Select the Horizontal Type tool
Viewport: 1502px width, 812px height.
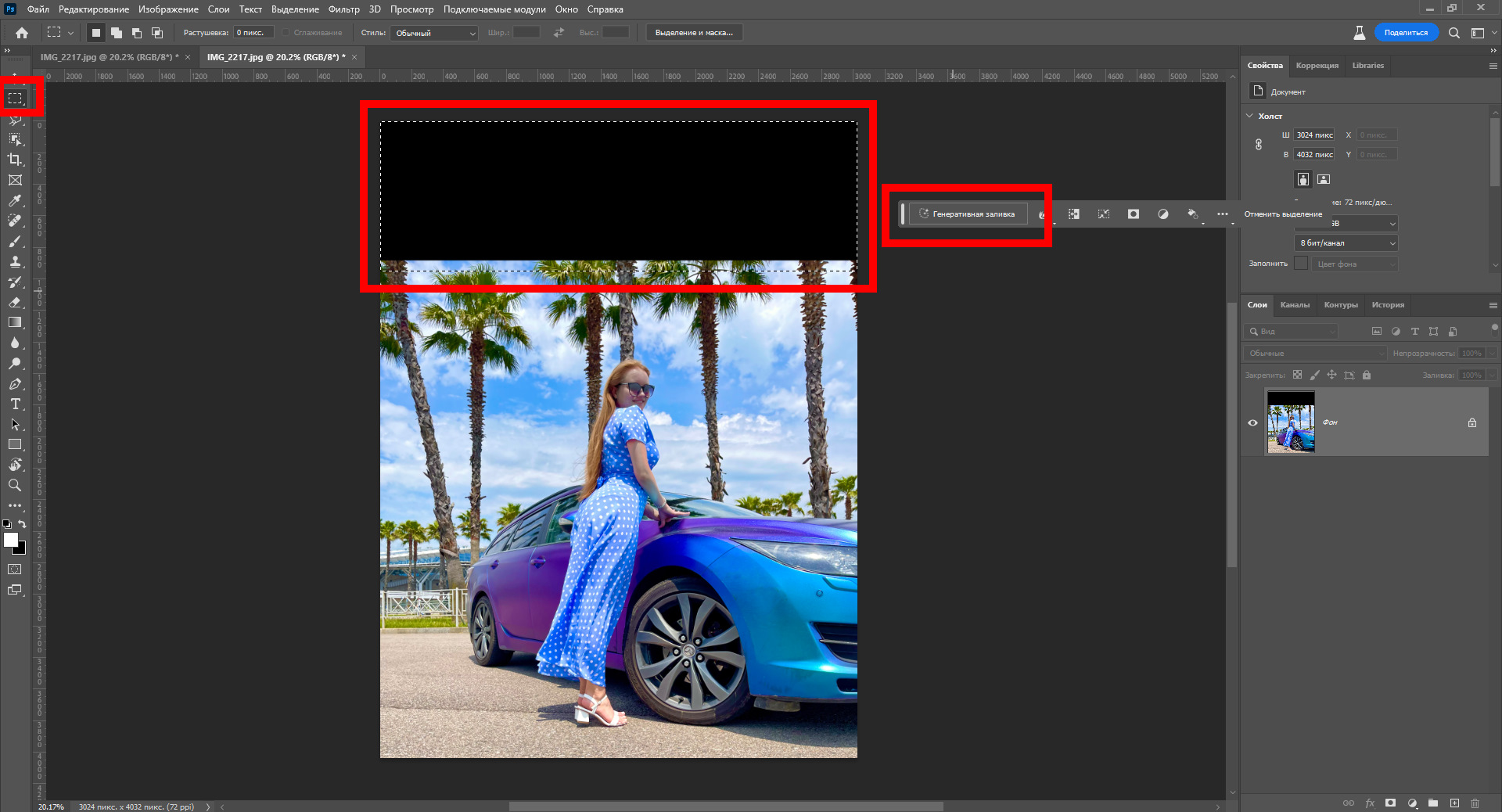point(15,404)
